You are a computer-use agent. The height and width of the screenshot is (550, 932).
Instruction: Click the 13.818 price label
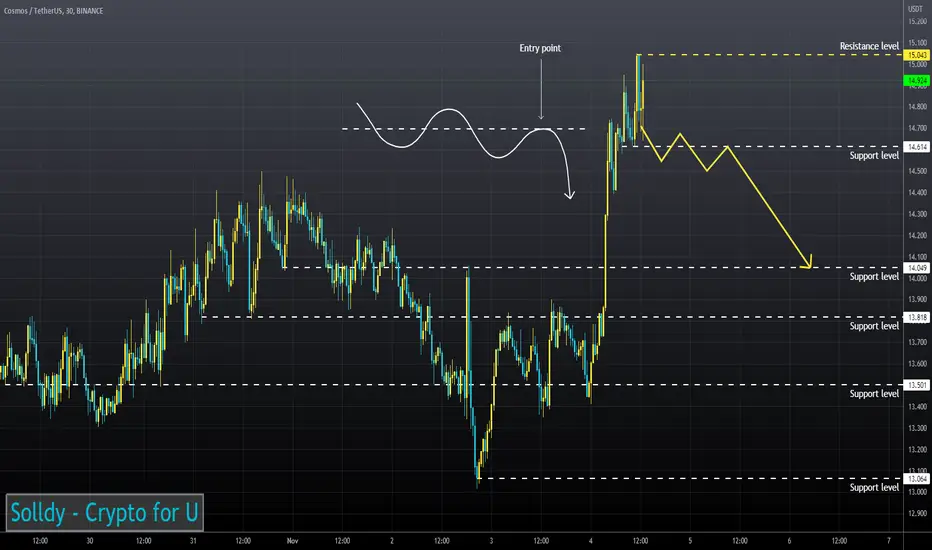pyautogui.click(x=917, y=318)
